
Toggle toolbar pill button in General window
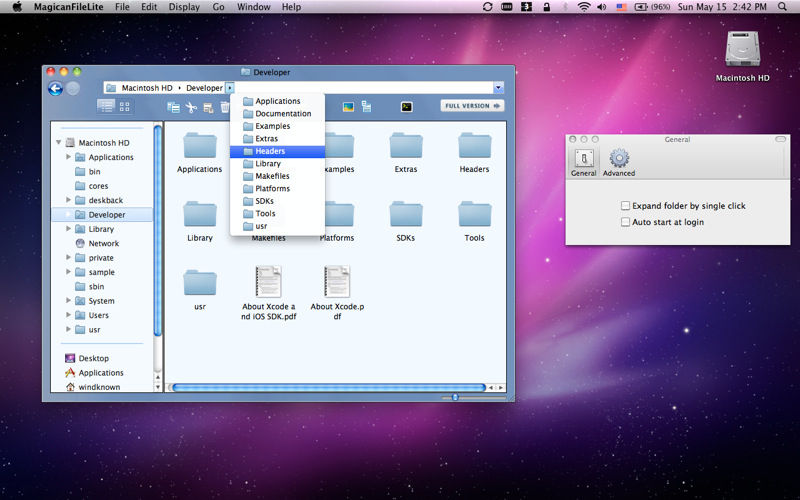(781, 139)
